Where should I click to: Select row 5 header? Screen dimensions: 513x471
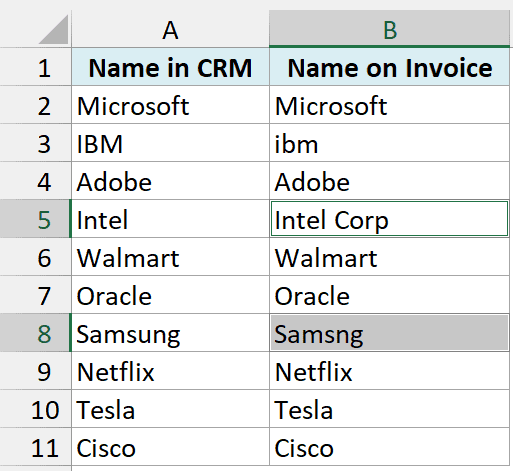(x=35, y=219)
